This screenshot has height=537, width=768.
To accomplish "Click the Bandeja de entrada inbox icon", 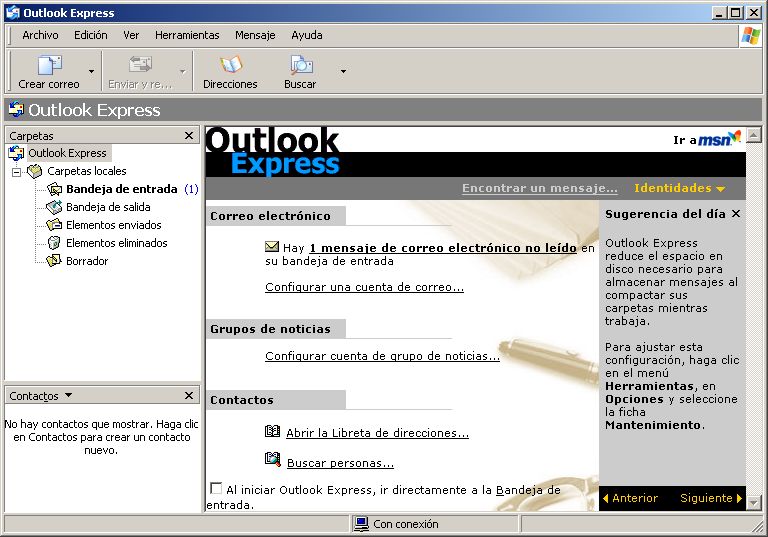I will [x=54, y=189].
